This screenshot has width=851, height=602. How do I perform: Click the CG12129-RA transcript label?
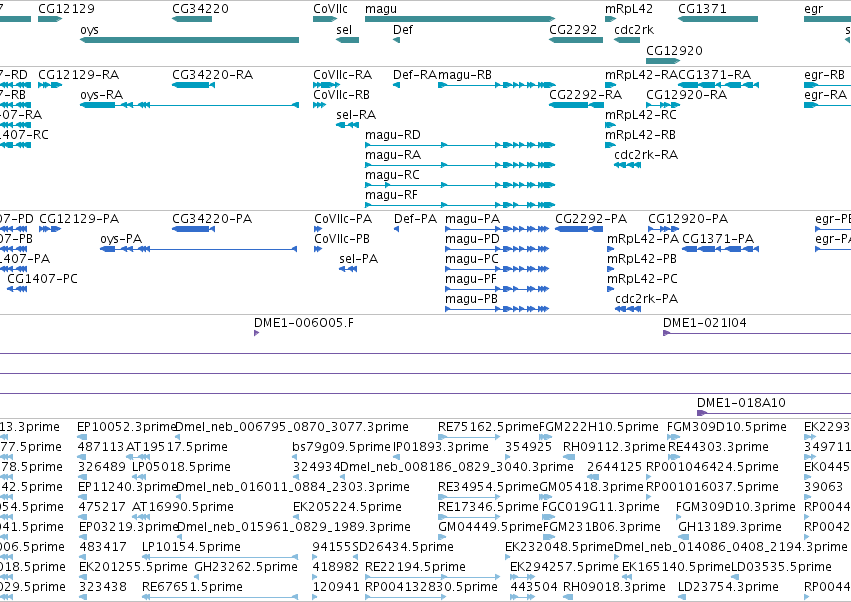coord(79,74)
